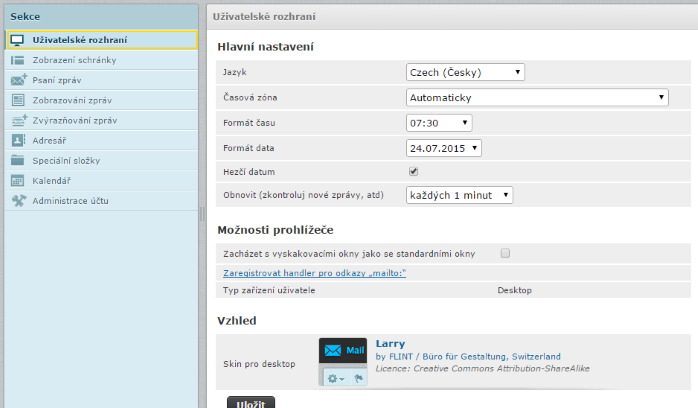Click the Adresář contact card icon
The width and height of the screenshot is (698, 408).
[x=17, y=141]
